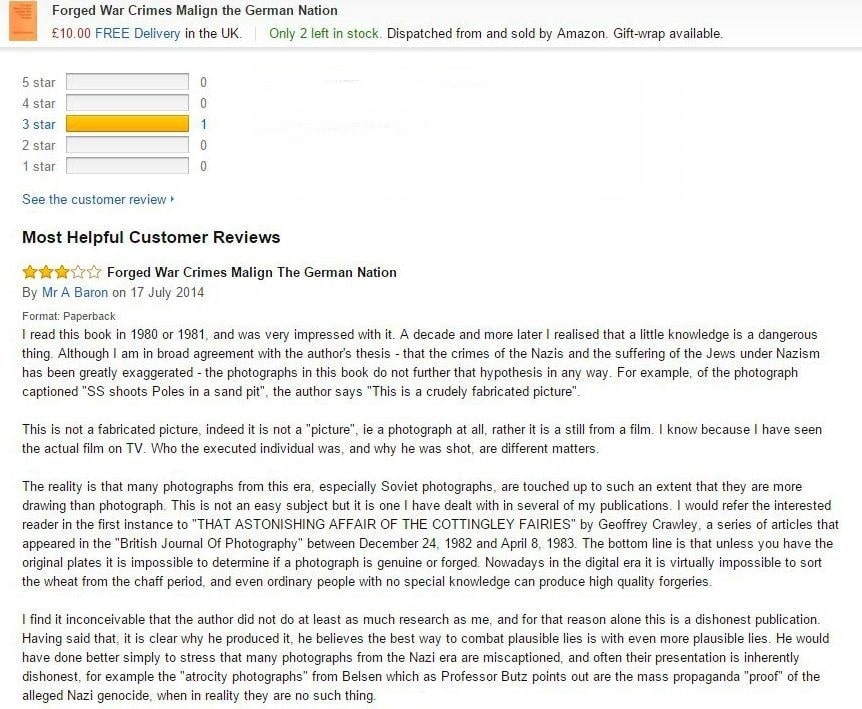This screenshot has width=862, height=709.
Task: Click the empty 5 star rating bar
Action: (x=127, y=82)
